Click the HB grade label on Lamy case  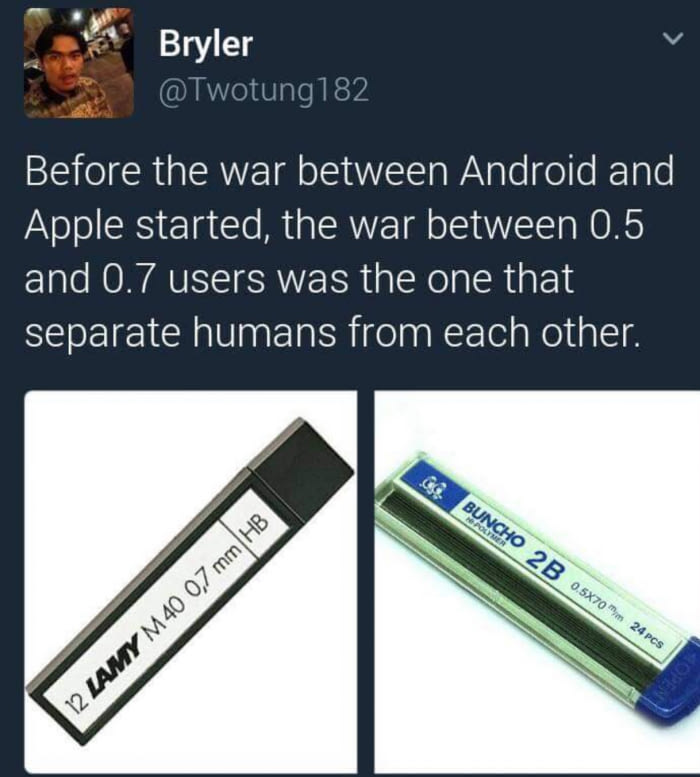[255, 529]
